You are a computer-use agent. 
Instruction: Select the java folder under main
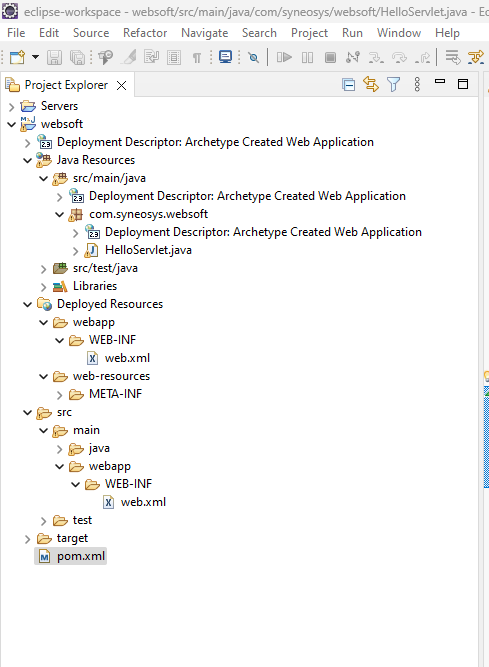pos(99,448)
